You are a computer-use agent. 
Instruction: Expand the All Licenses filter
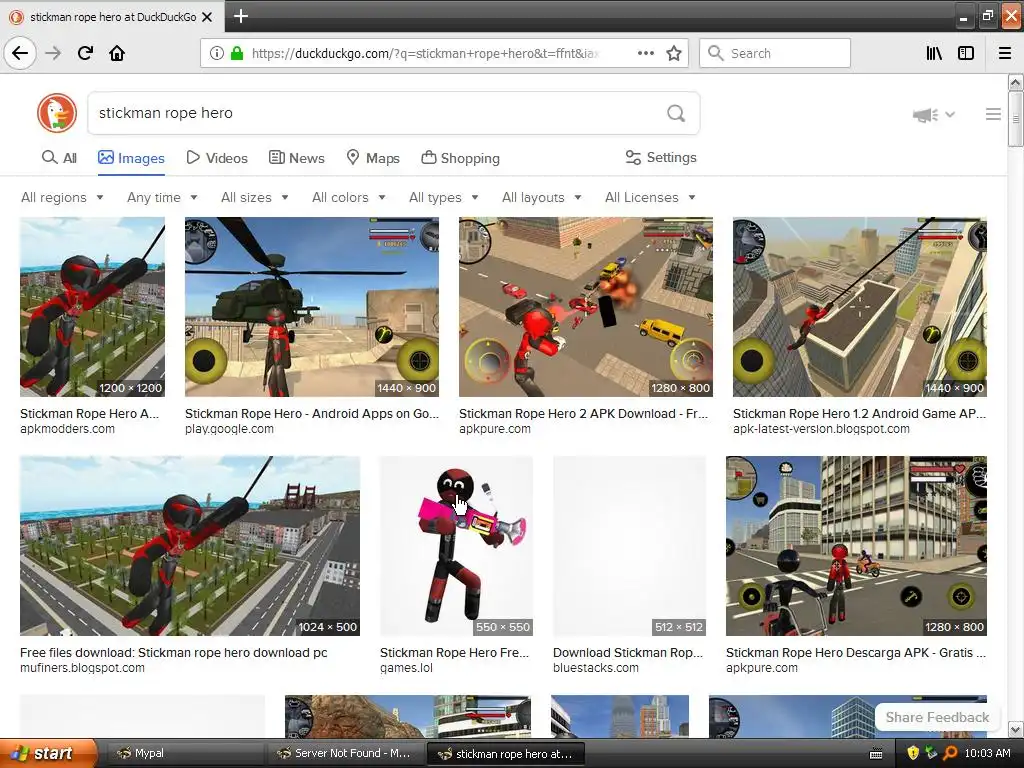point(650,197)
